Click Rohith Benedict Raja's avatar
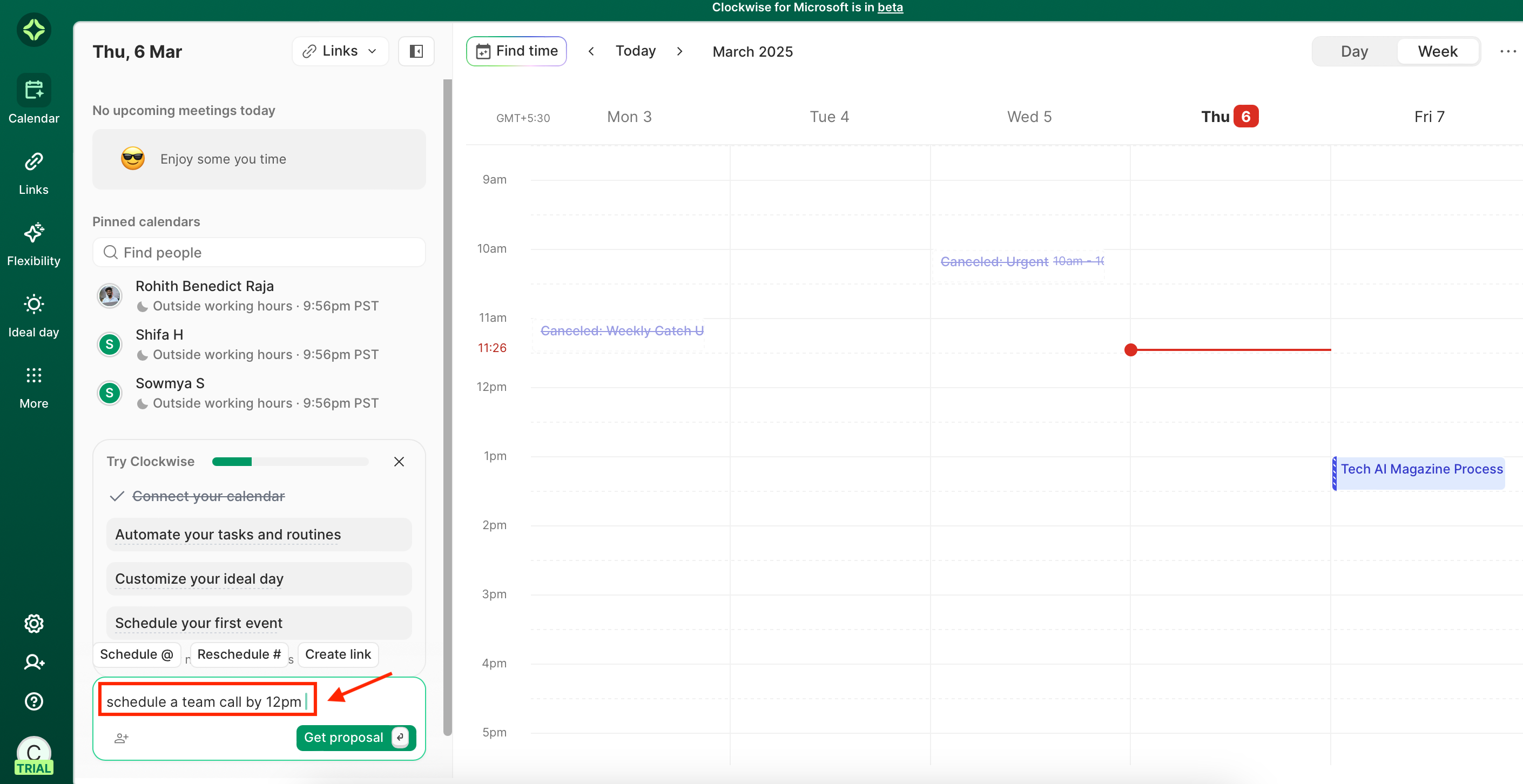This screenshot has height=784, width=1523. (x=110, y=295)
